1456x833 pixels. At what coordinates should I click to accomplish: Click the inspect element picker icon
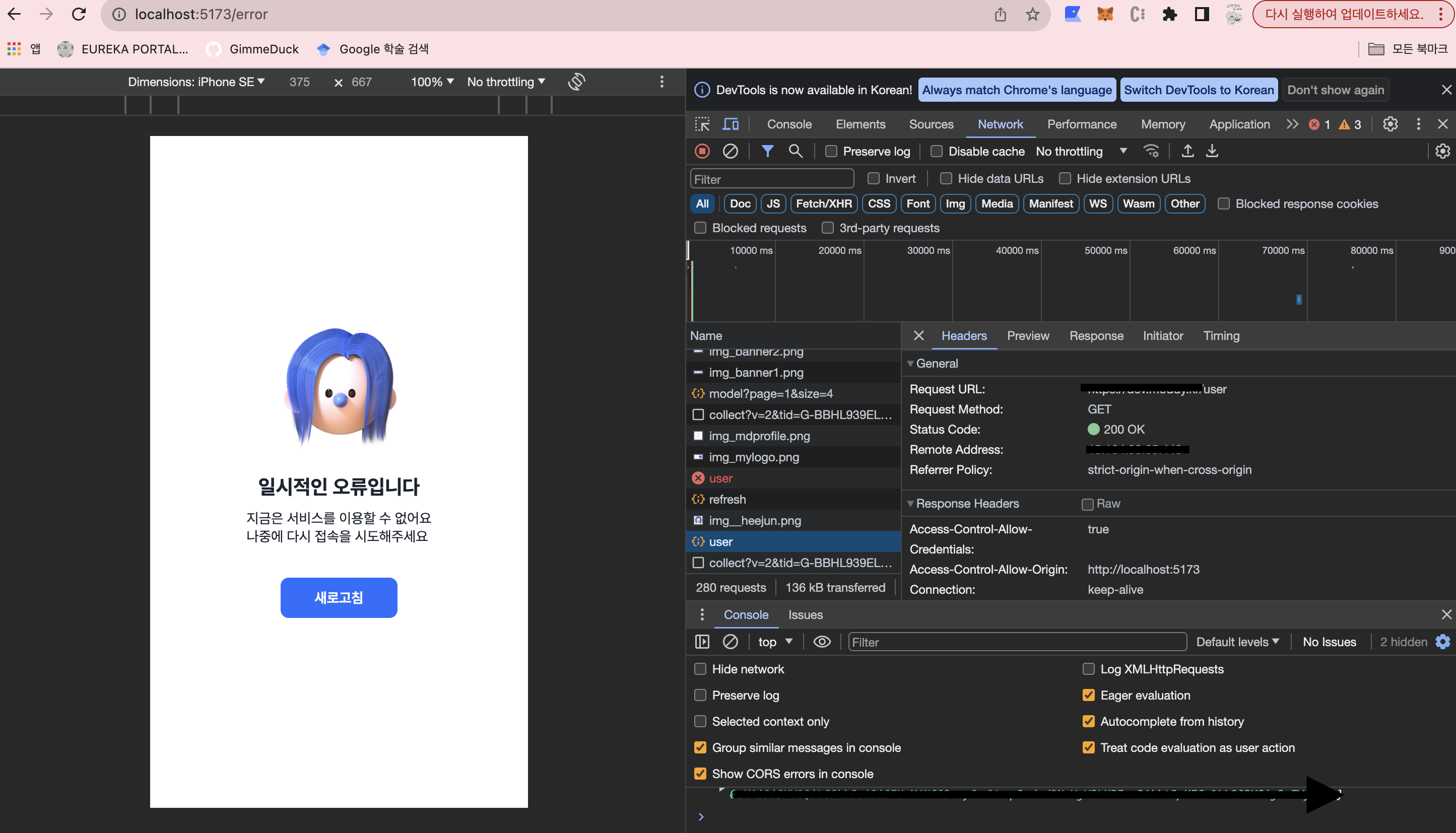click(702, 124)
